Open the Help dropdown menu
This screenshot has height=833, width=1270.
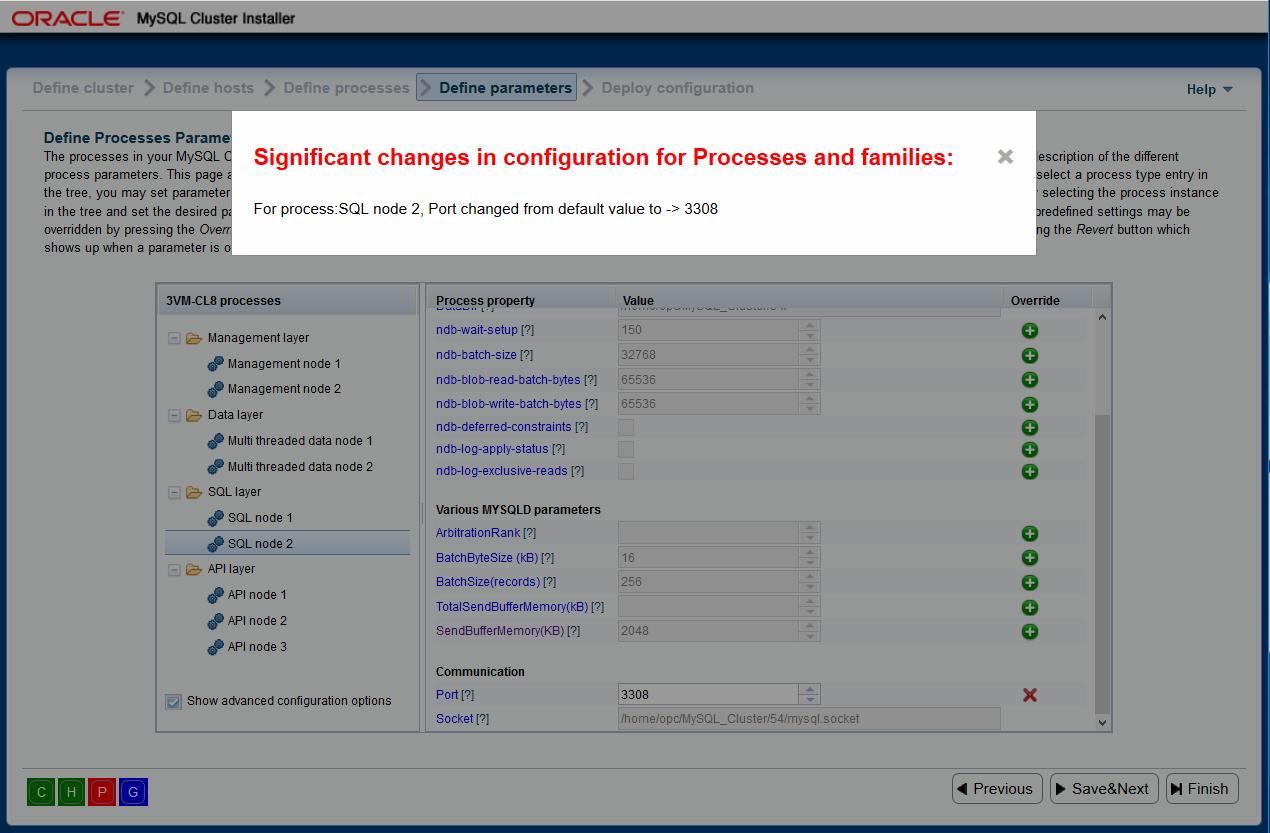point(1209,89)
